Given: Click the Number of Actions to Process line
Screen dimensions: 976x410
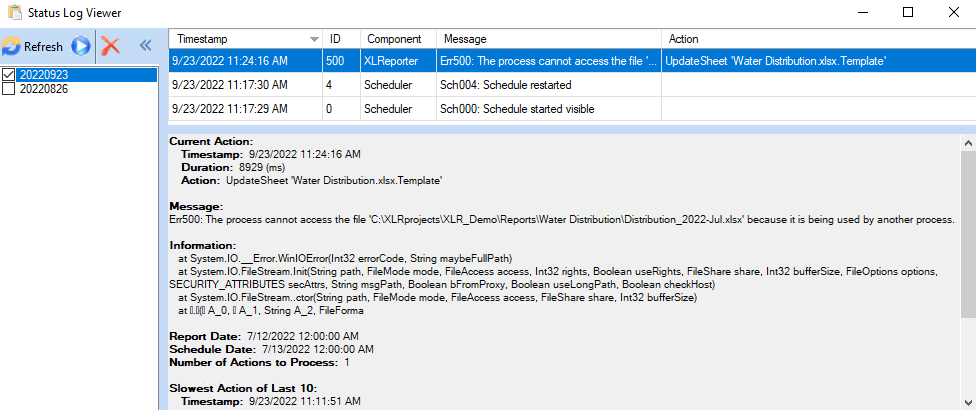Looking at the screenshot, I should [260, 362].
